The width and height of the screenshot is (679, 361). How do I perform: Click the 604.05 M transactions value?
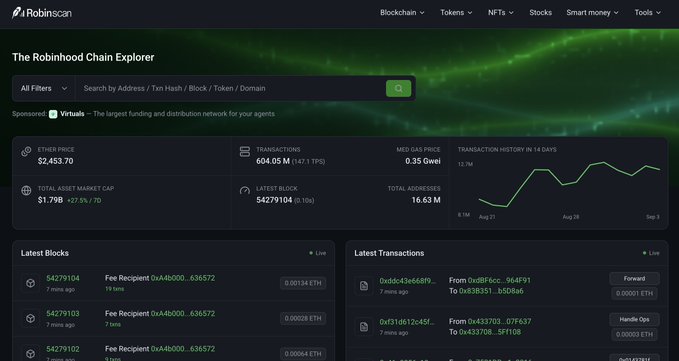[x=273, y=161]
